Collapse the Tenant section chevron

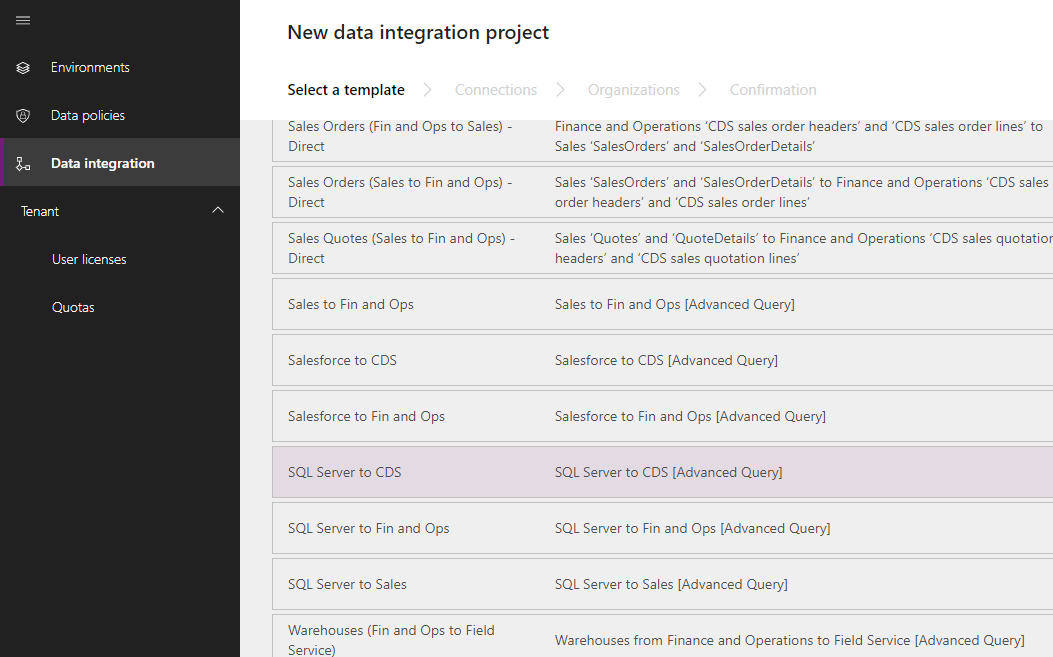tap(218, 211)
